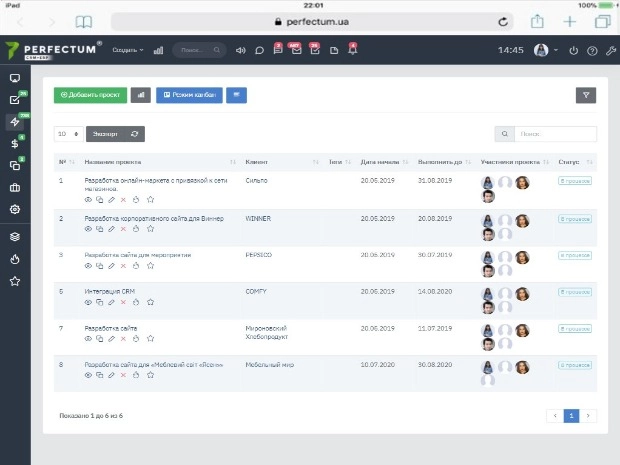Delete the Интеграция CRM project with red X

pos(124,302)
